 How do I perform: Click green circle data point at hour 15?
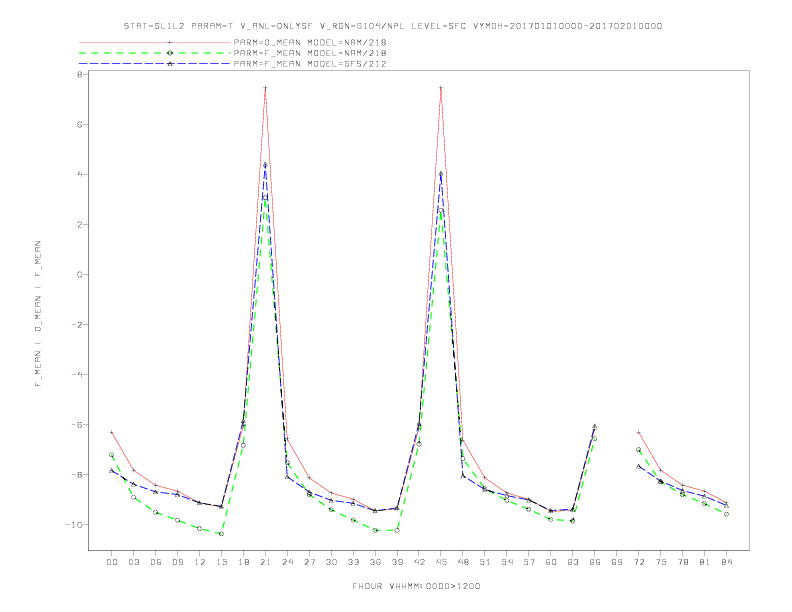221,534
